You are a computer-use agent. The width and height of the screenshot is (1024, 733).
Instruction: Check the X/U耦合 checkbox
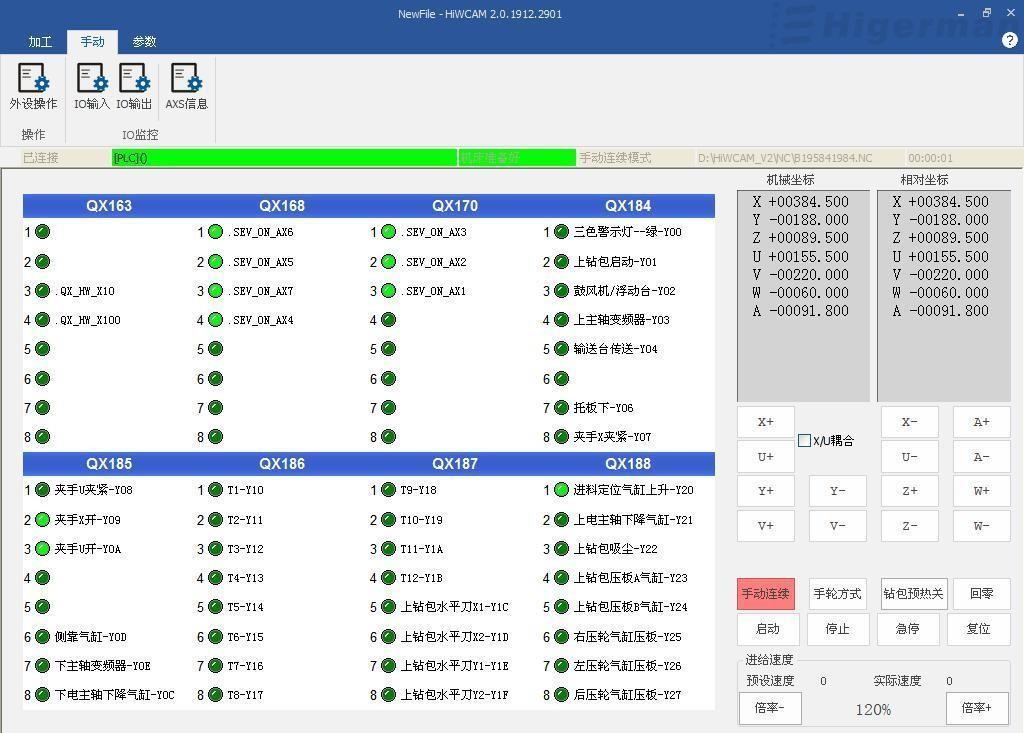point(805,441)
